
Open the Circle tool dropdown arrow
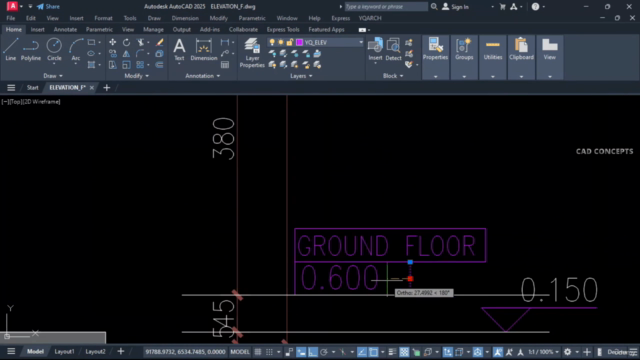pos(54,64)
